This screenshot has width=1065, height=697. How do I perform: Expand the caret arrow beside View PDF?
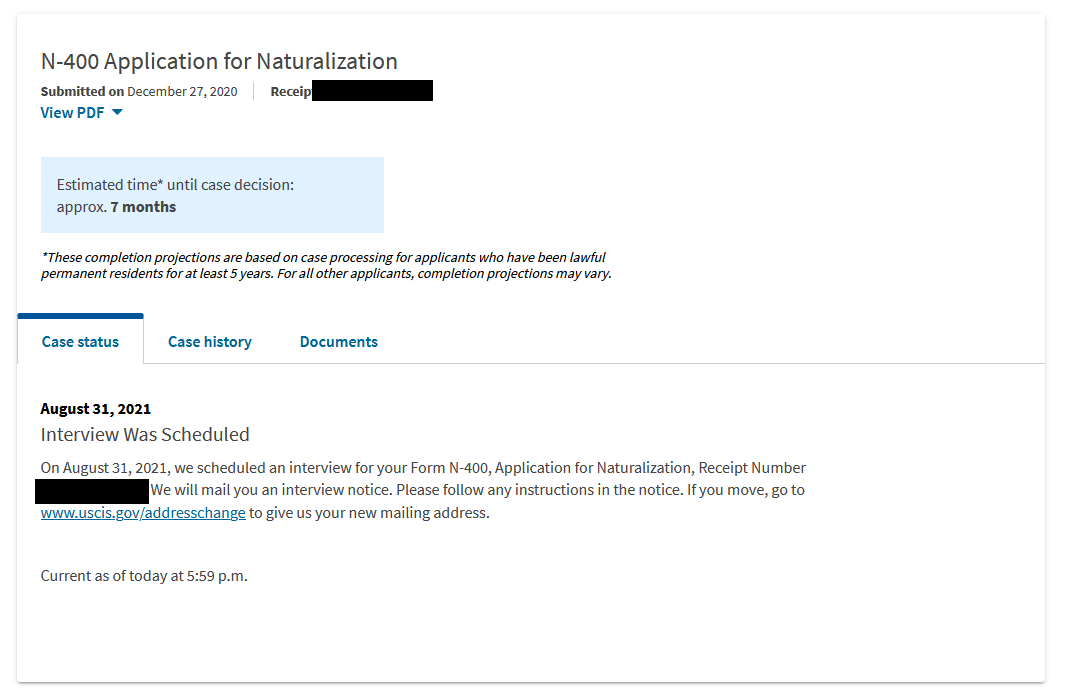point(117,113)
